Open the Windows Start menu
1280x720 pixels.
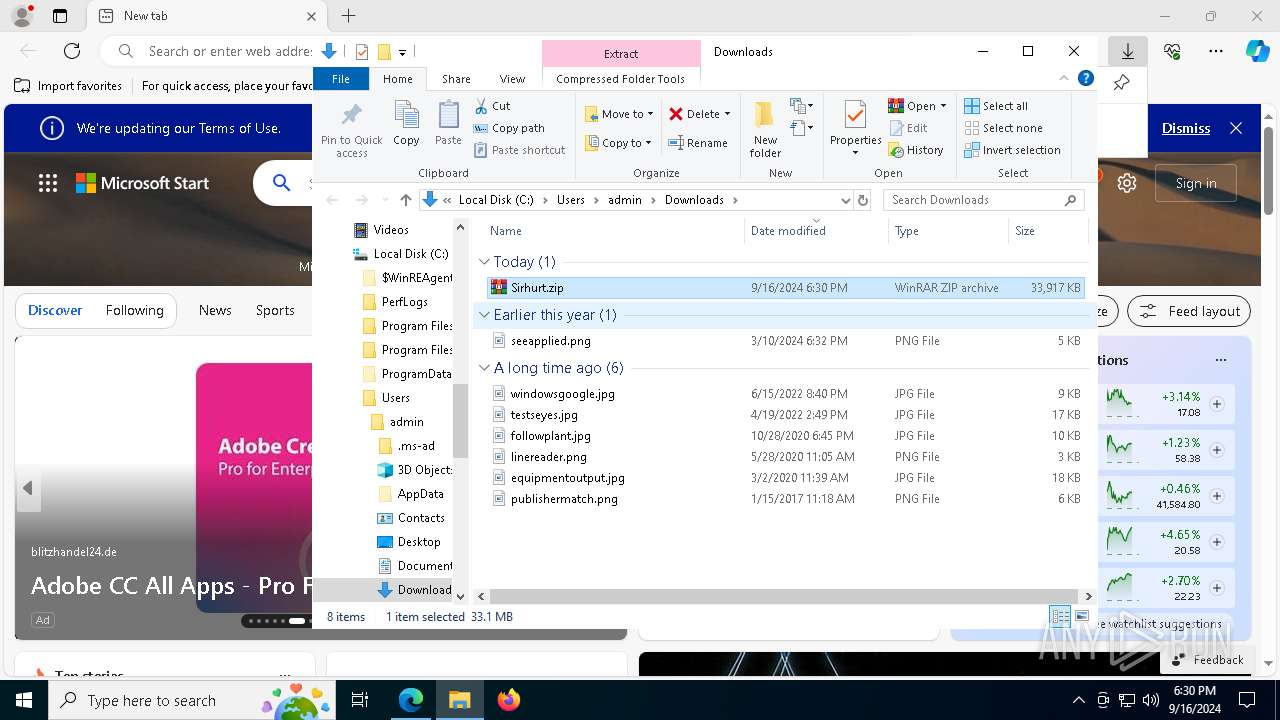click(24, 700)
